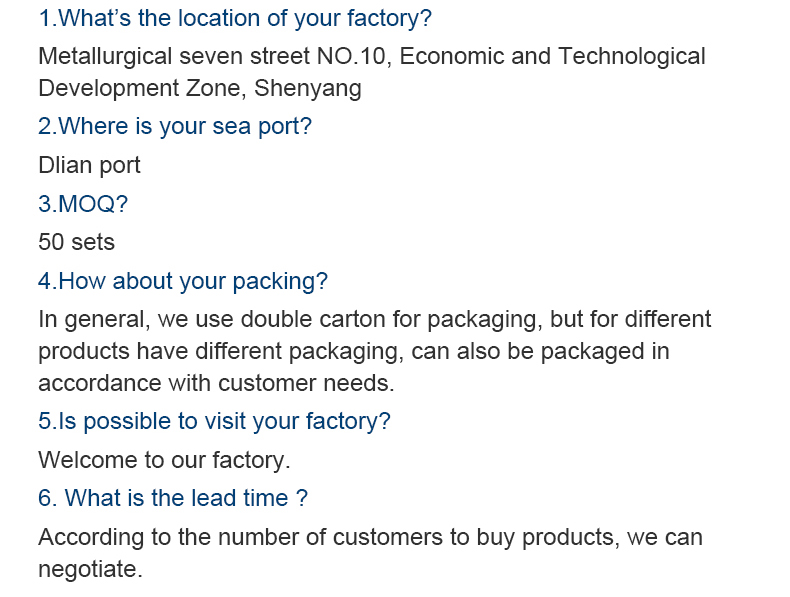Click the 'Dlian port' answer text
The height and width of the screenshot is (597, 790).
(x=89, y=165)
